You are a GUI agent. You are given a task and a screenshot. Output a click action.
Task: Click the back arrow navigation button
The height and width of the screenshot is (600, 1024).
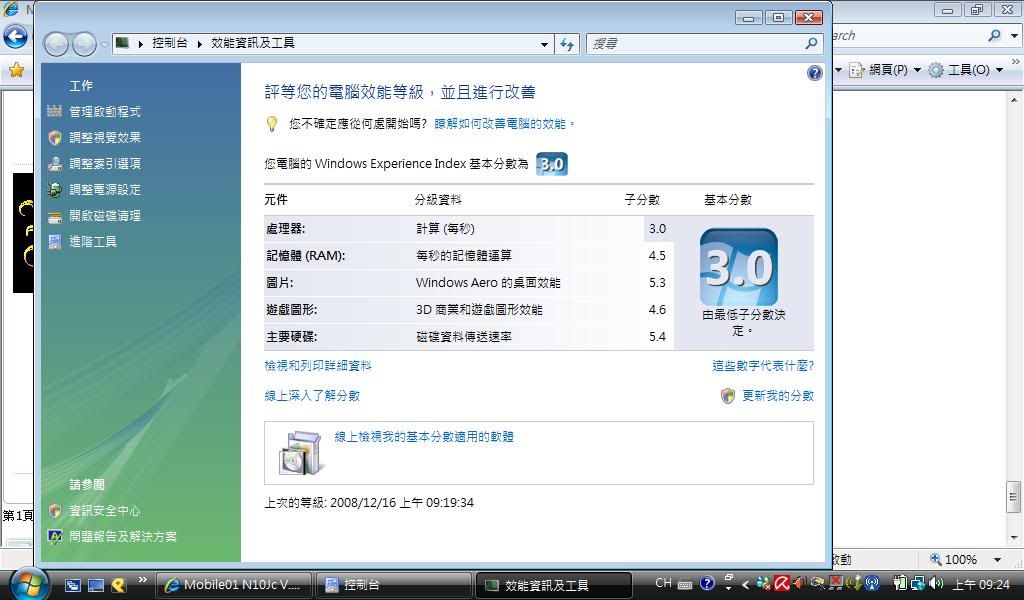pyautogui.click(x=57, y=44)
